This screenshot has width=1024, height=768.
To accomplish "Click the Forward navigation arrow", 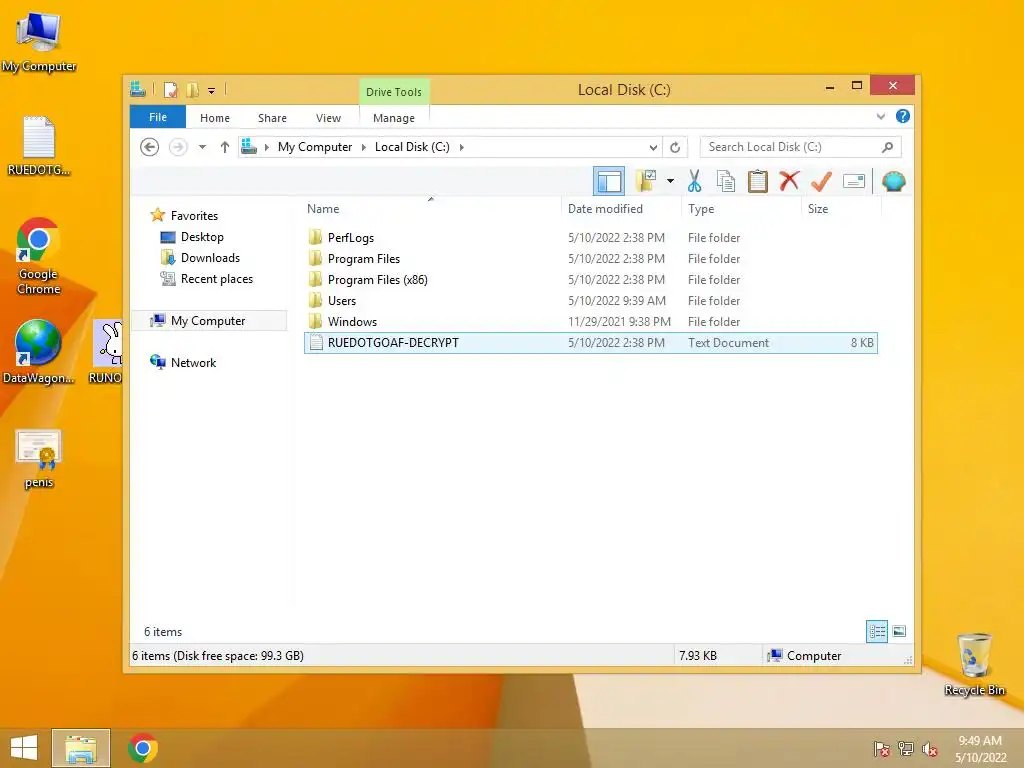I will [178, 147].
